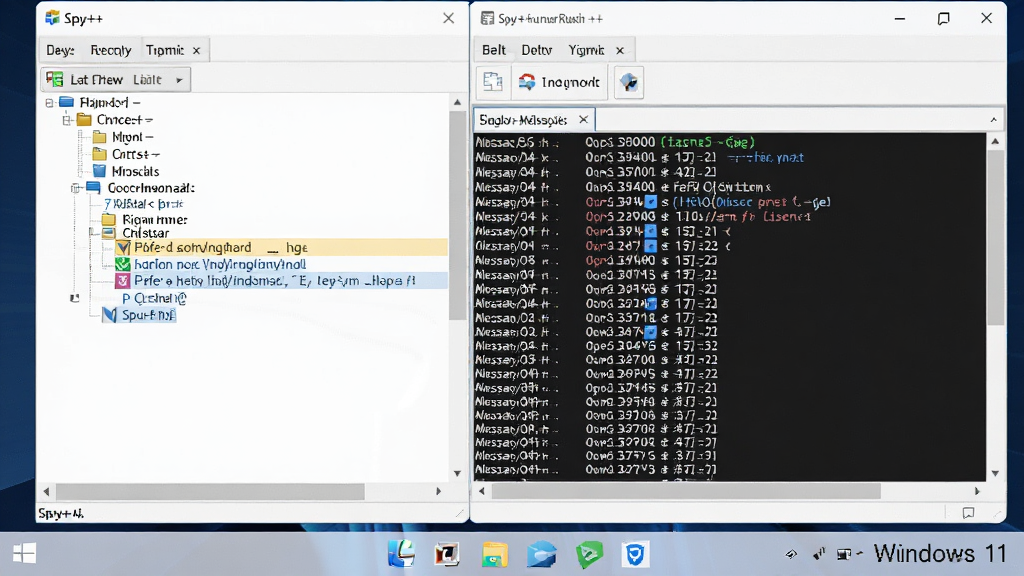This screenshot has width=1024, height=576.
Task: Click the green window-list icon on the left toolbar
Action: (x=55, y=80)
